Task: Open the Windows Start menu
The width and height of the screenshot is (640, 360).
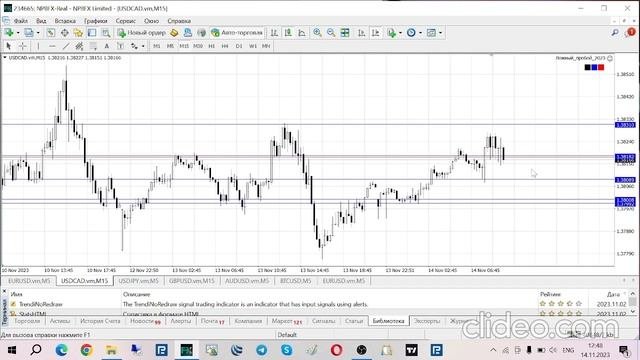Action: 11,350
